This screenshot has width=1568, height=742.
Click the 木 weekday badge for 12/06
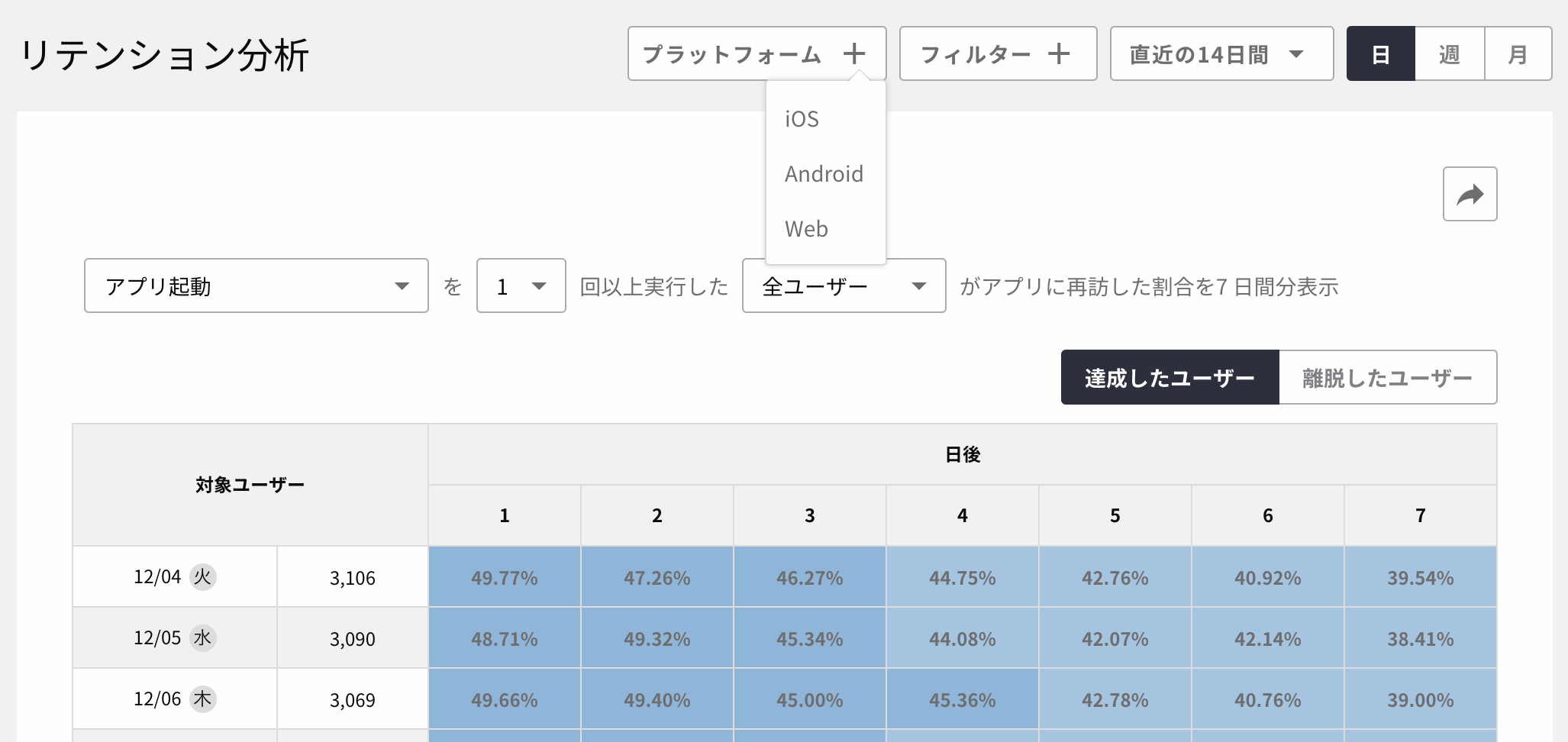point(202,698)
